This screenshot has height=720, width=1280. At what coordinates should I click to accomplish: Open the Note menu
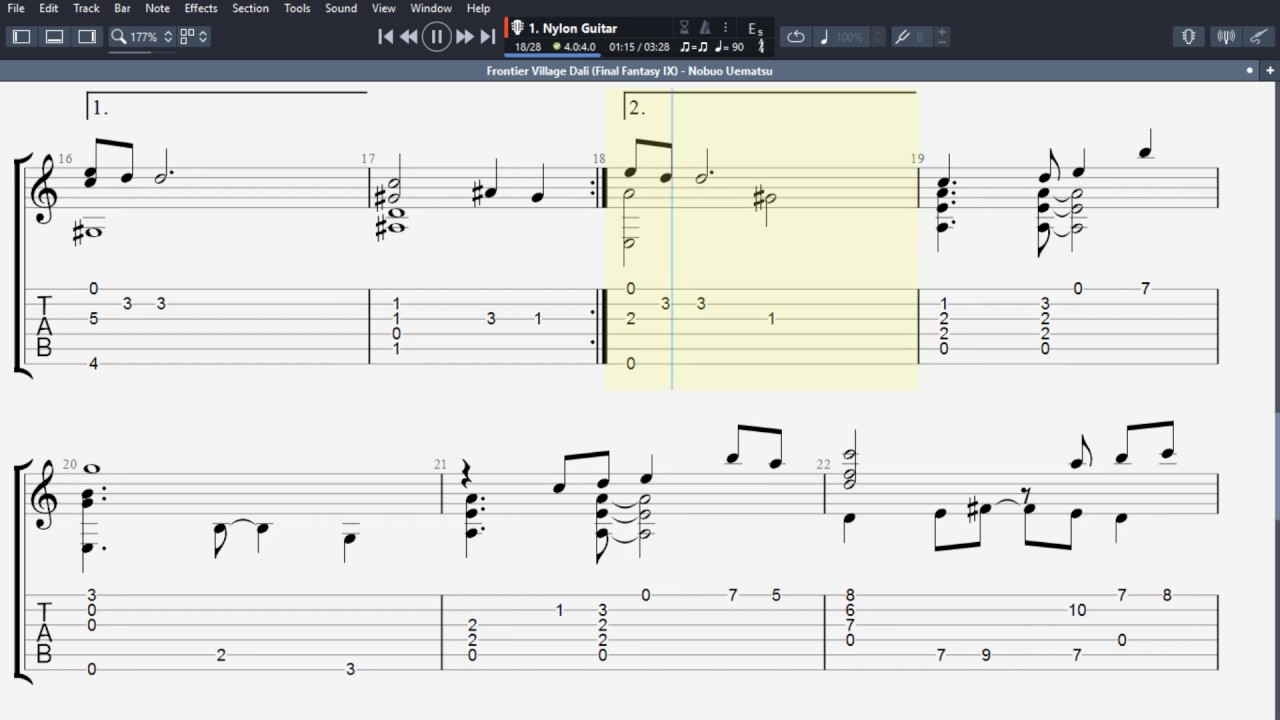[x=157, y=8]
